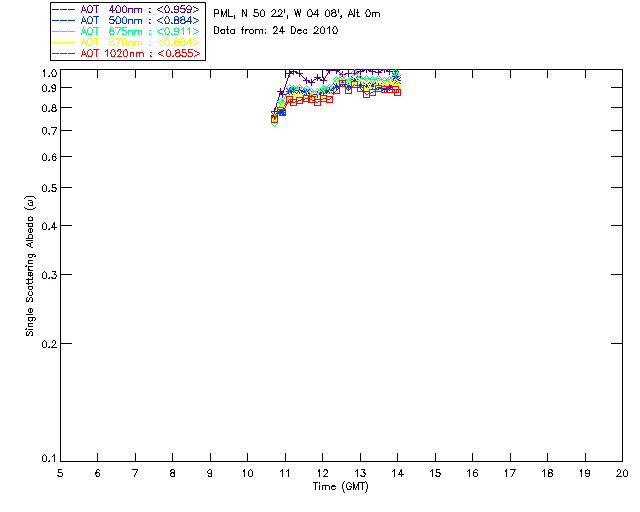
Task: Click the x-axis label 5
Action: coord(60,473)
